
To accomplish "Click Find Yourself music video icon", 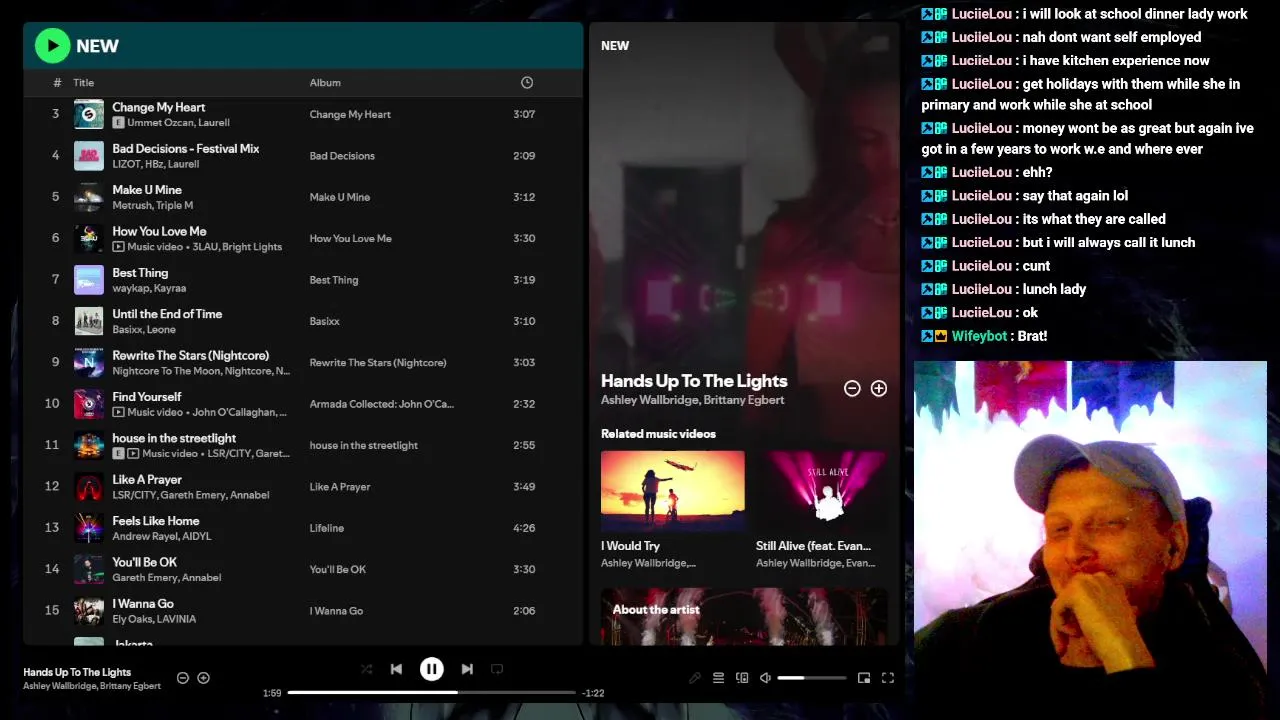I will pyautogui.click(x=118, y=412).
